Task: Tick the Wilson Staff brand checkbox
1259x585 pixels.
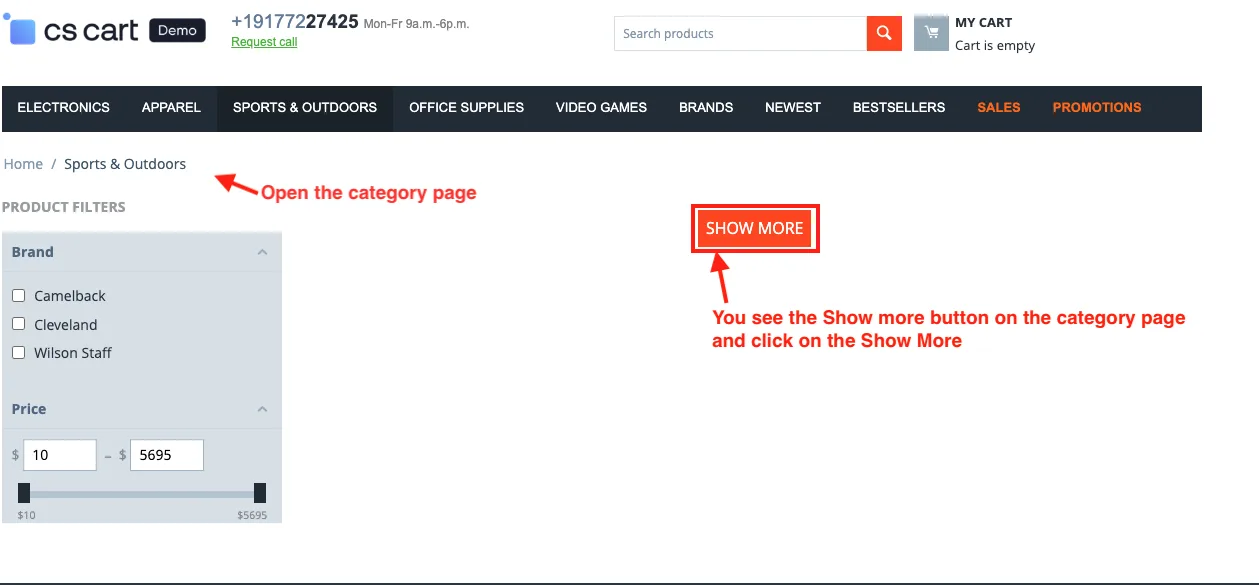Action: point(18,352)
